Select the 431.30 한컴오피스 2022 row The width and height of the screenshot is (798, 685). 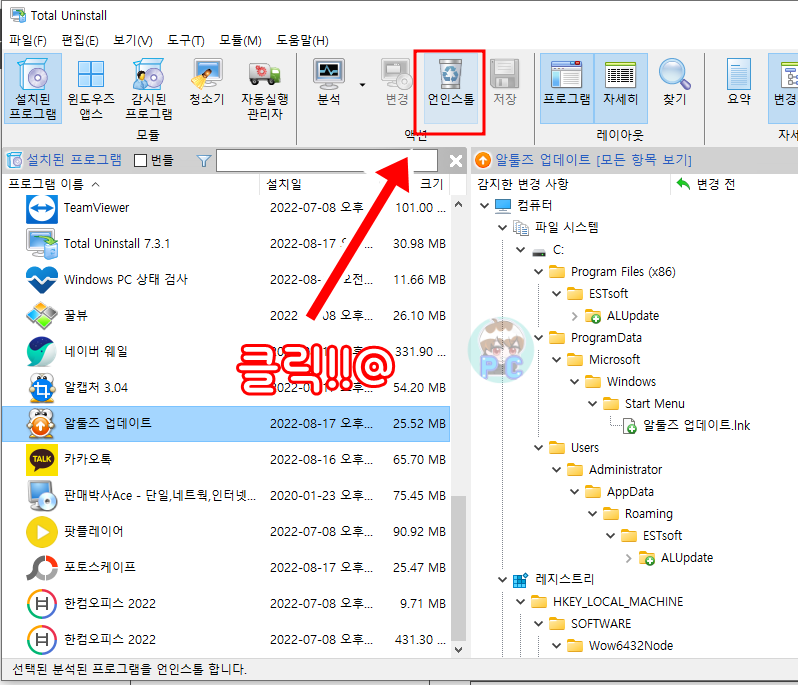click(226, 640)
